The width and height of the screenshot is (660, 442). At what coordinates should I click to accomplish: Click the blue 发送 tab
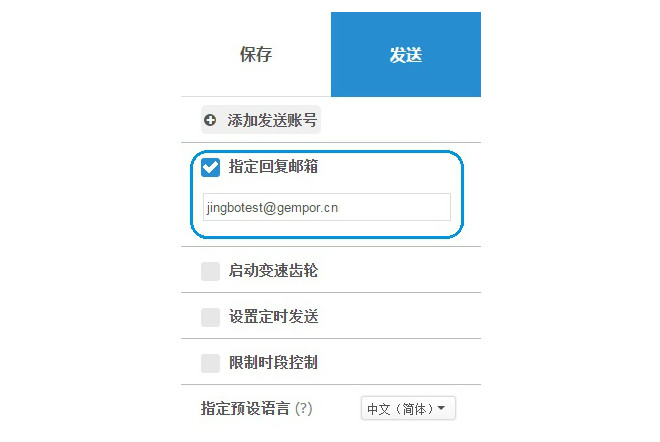(406, 54)
